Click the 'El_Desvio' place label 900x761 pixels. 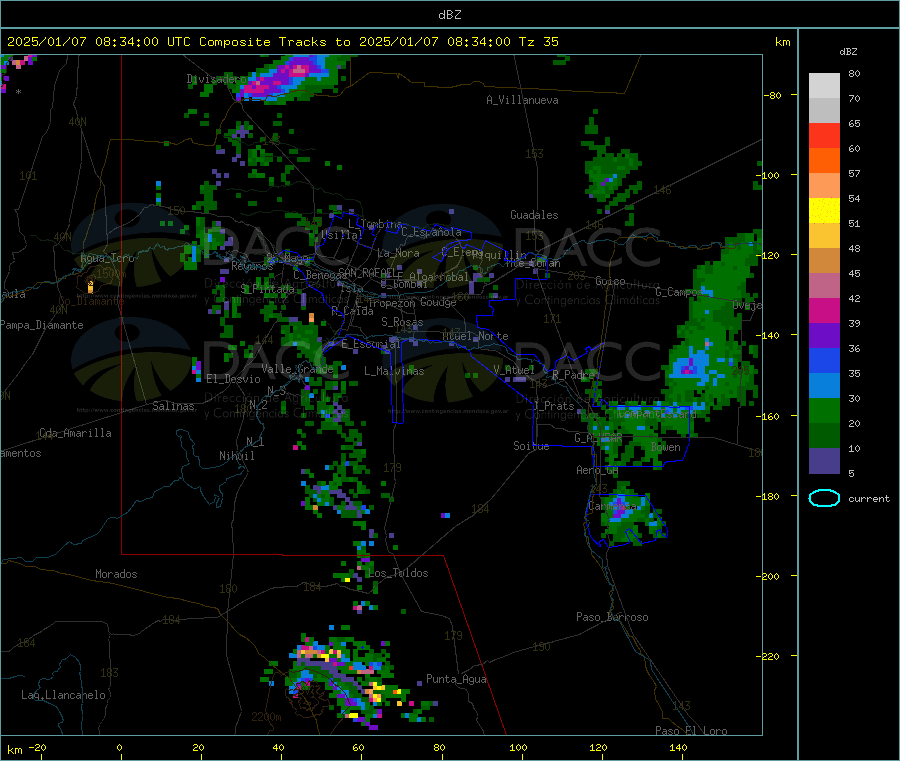[x=234, y=379]
